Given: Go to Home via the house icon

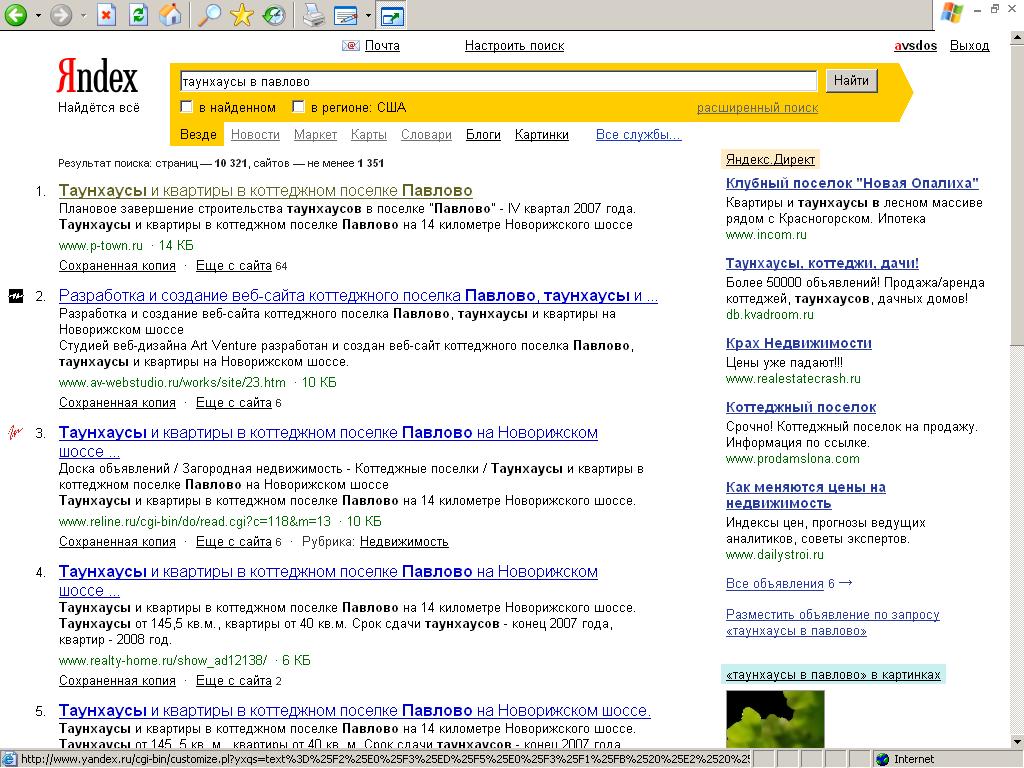Looking at the screenshot, I should (171, 15).
